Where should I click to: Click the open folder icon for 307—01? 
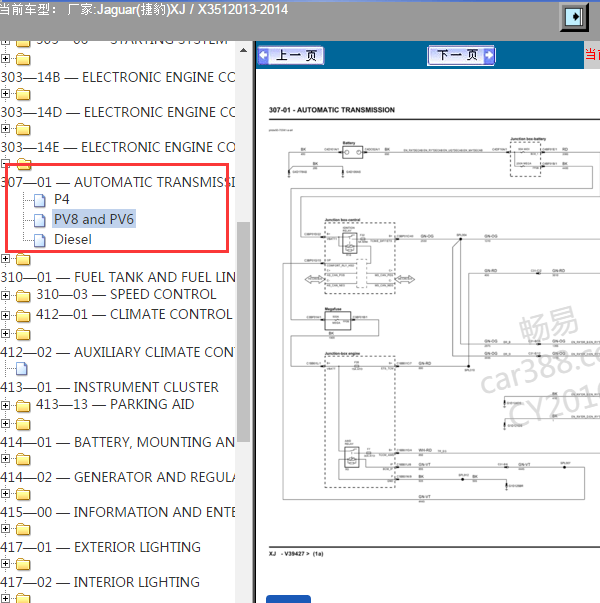(x=24, y=164)
